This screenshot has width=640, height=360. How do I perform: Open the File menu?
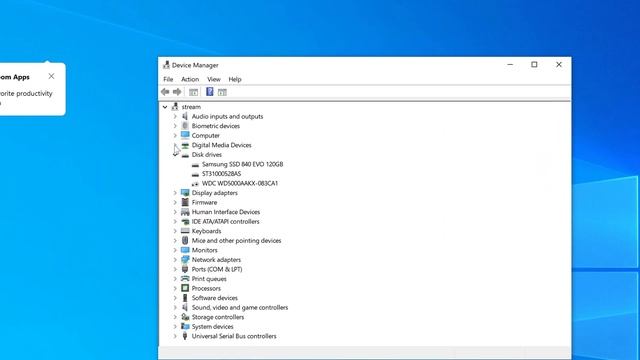tap(168, 79)
